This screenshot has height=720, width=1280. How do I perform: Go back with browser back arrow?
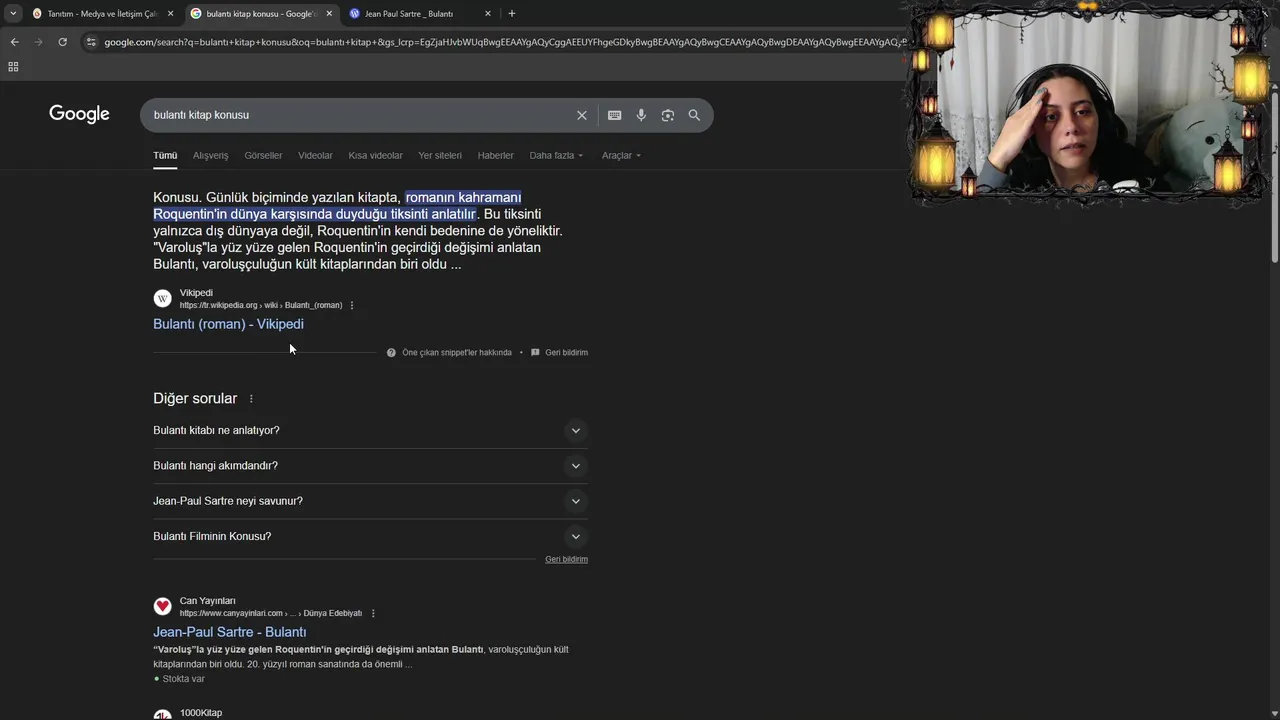coord(14,42)
